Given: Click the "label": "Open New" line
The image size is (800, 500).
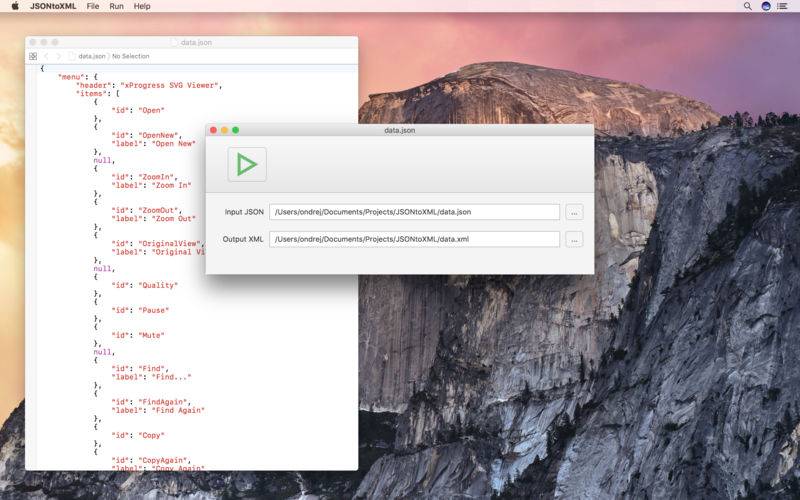Looking at the screenshot, I should tap(154, 143).
